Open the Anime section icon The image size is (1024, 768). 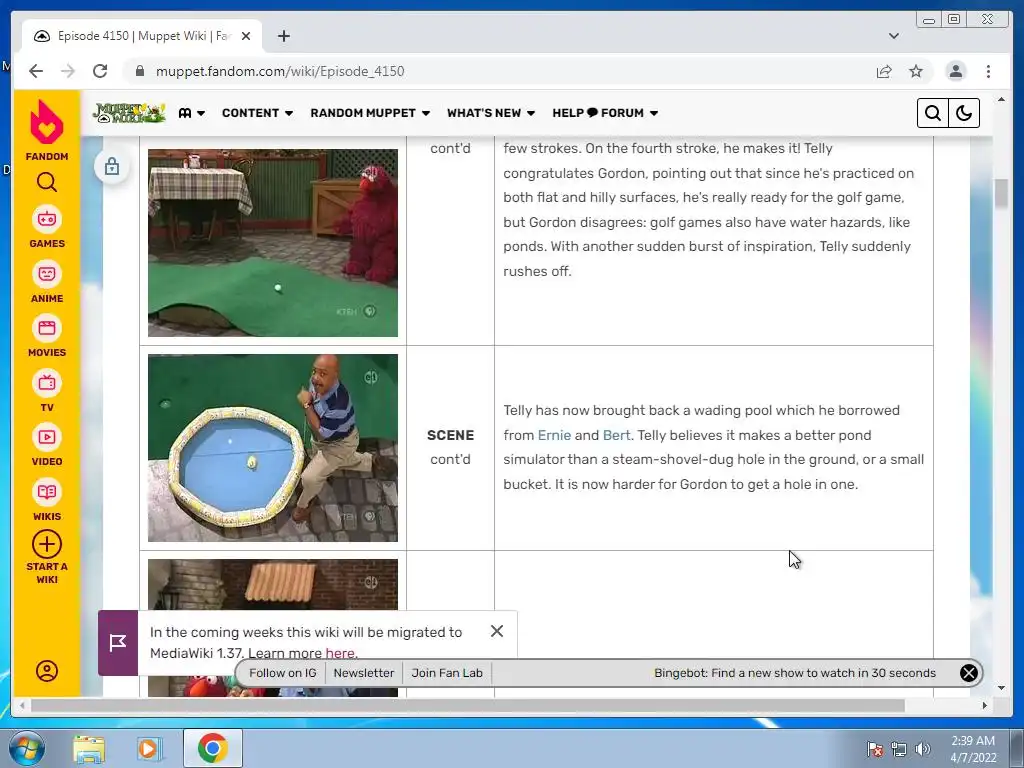(46, 274)
